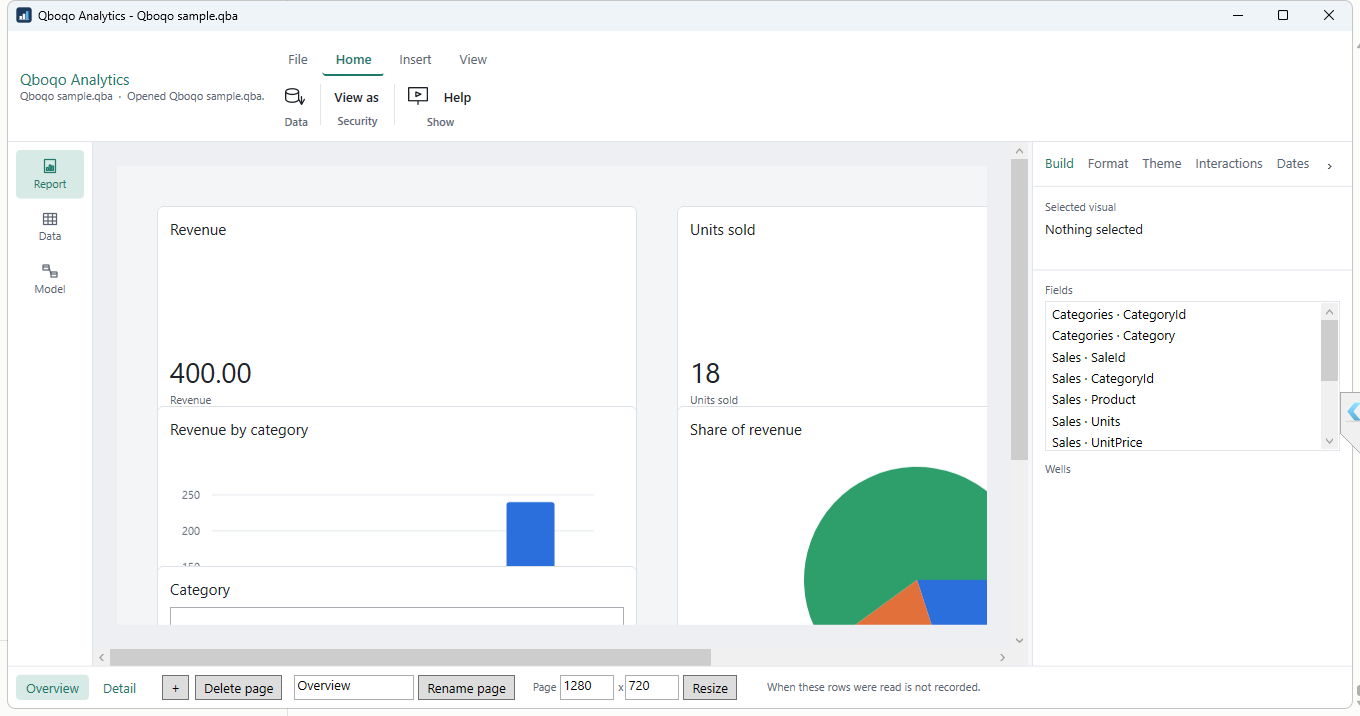This screenshot has height=716, width=1360.
Task: Click the 400.00 revenue value
Action: tap(211, 374)
